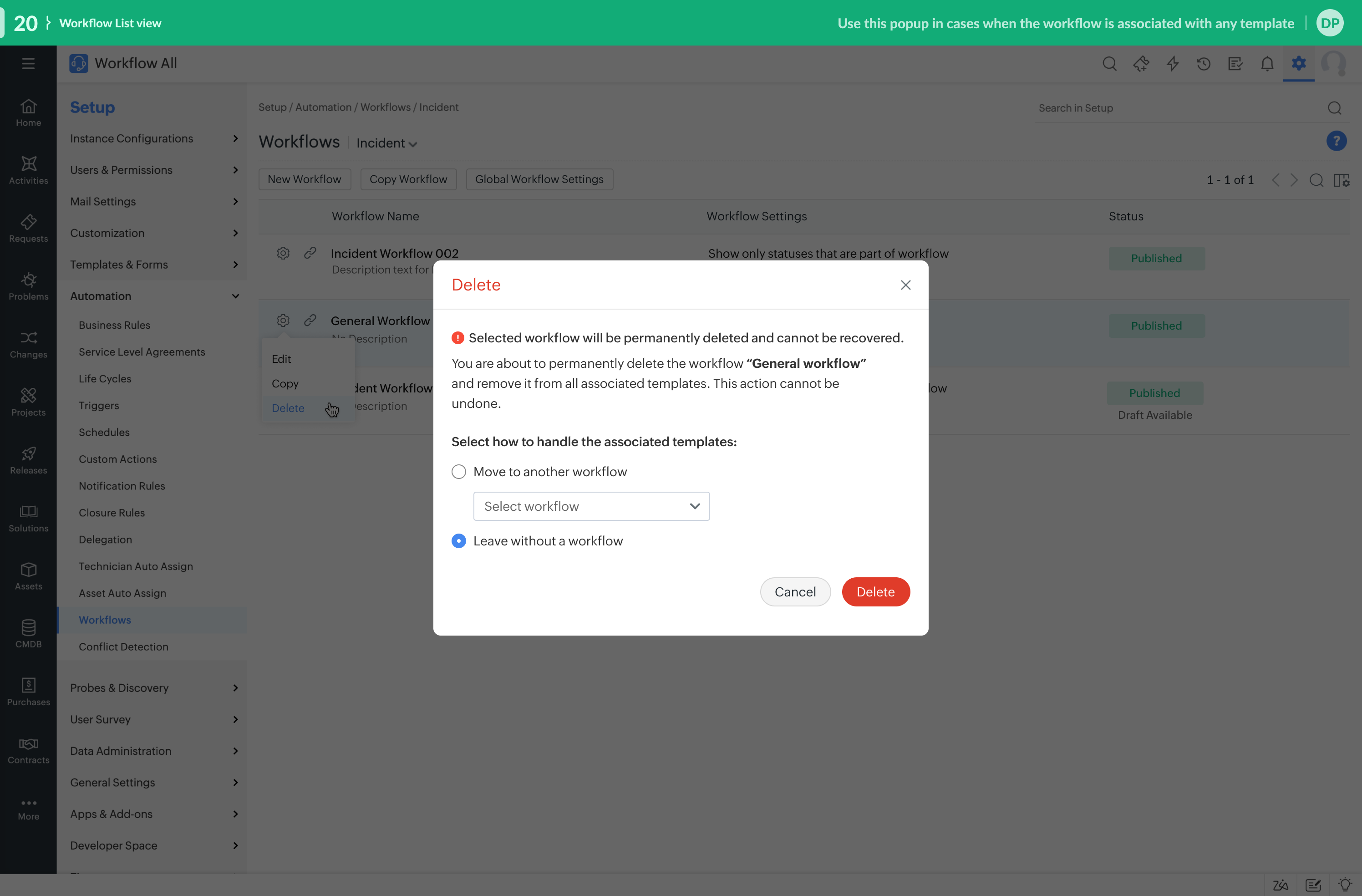The width and height of the screenshot is (1362, 896).
Task: Click the Cancel button in dialog
Action: point(795,591)
